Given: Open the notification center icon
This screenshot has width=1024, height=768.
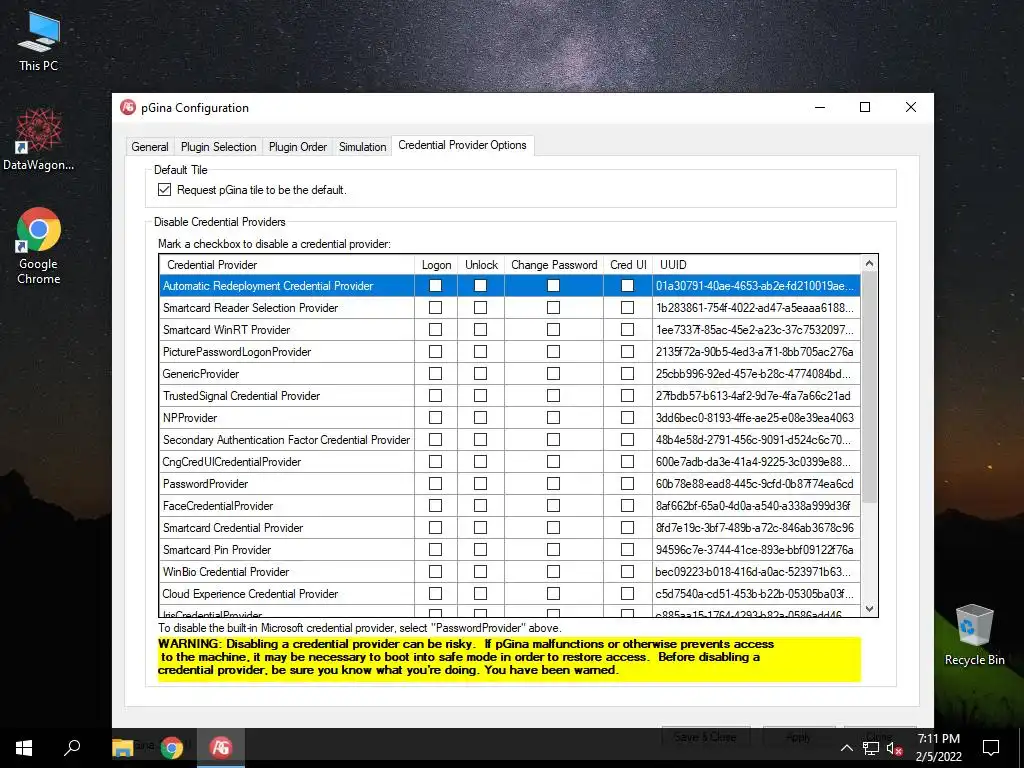Looking at the screenshot, I should [x=991, y=748].
